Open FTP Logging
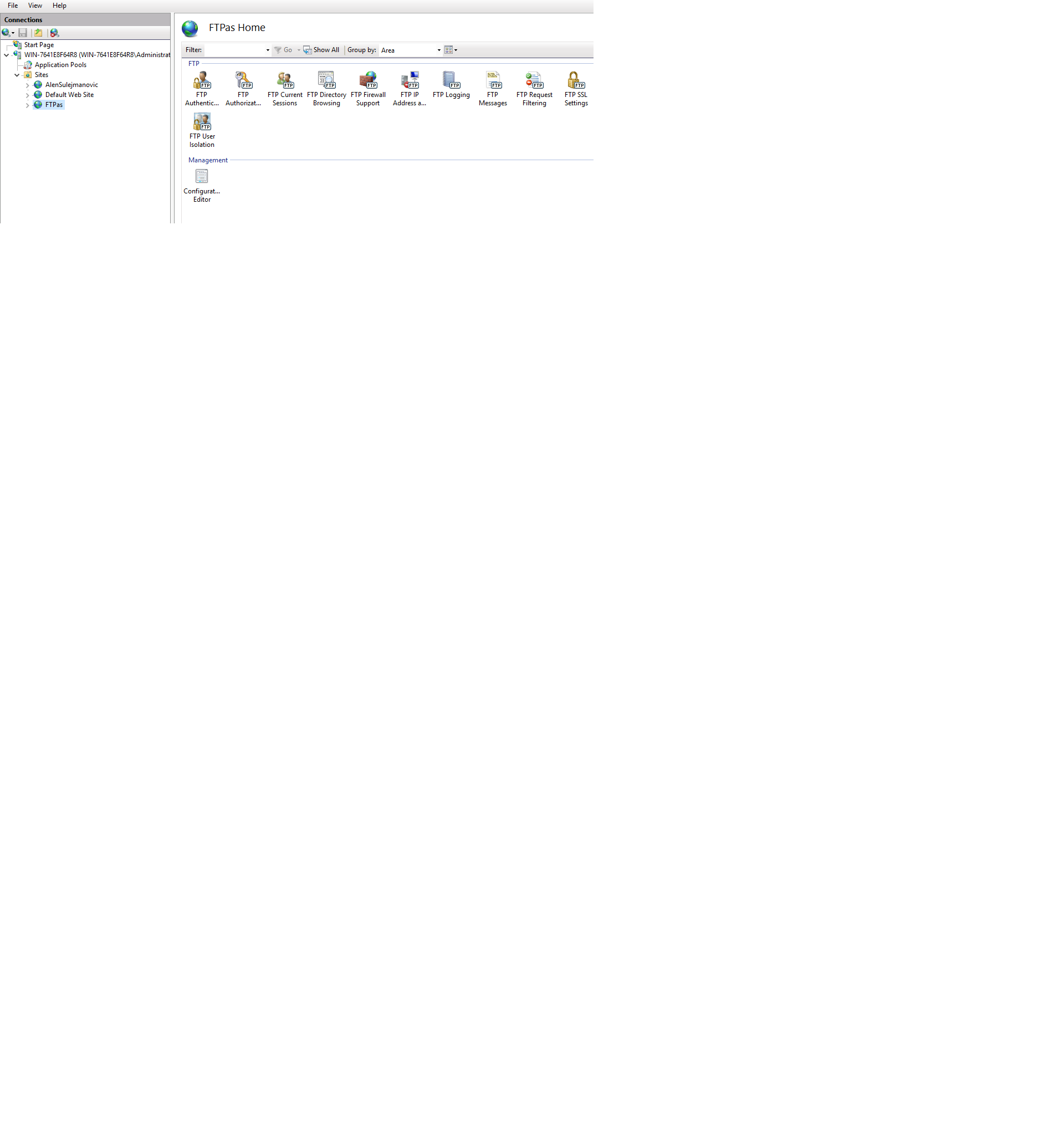1064x1135 pixels. pyautogui.click(x=451, y=84)
